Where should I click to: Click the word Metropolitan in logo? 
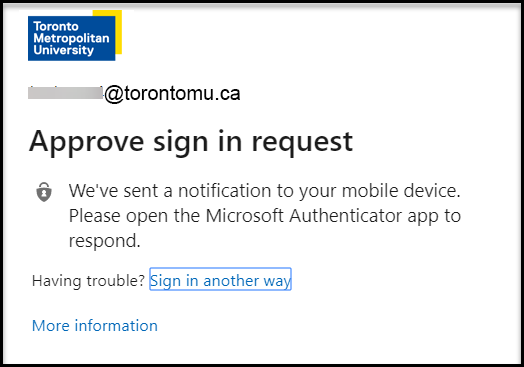coord(71,38)
